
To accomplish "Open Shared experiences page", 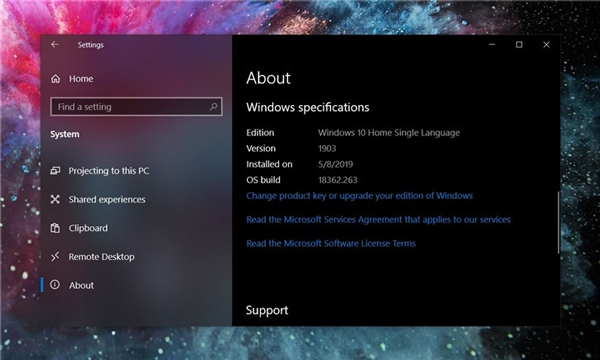I will click(x=107, y=199).
